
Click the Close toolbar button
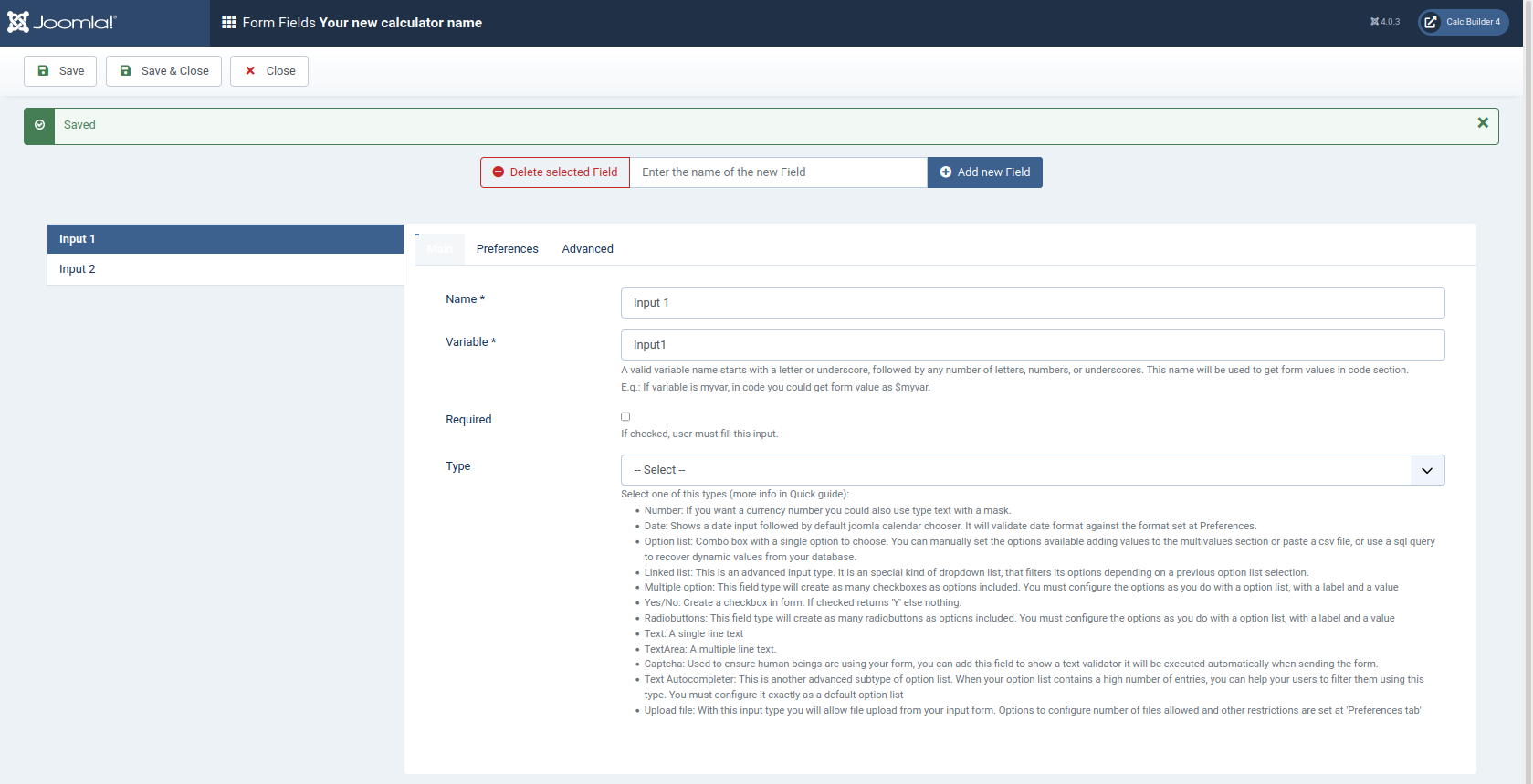[269, 71]
